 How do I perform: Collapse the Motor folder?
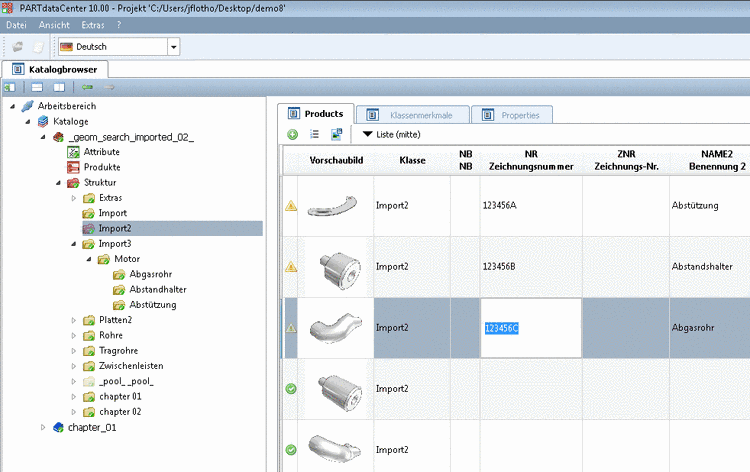89,259
